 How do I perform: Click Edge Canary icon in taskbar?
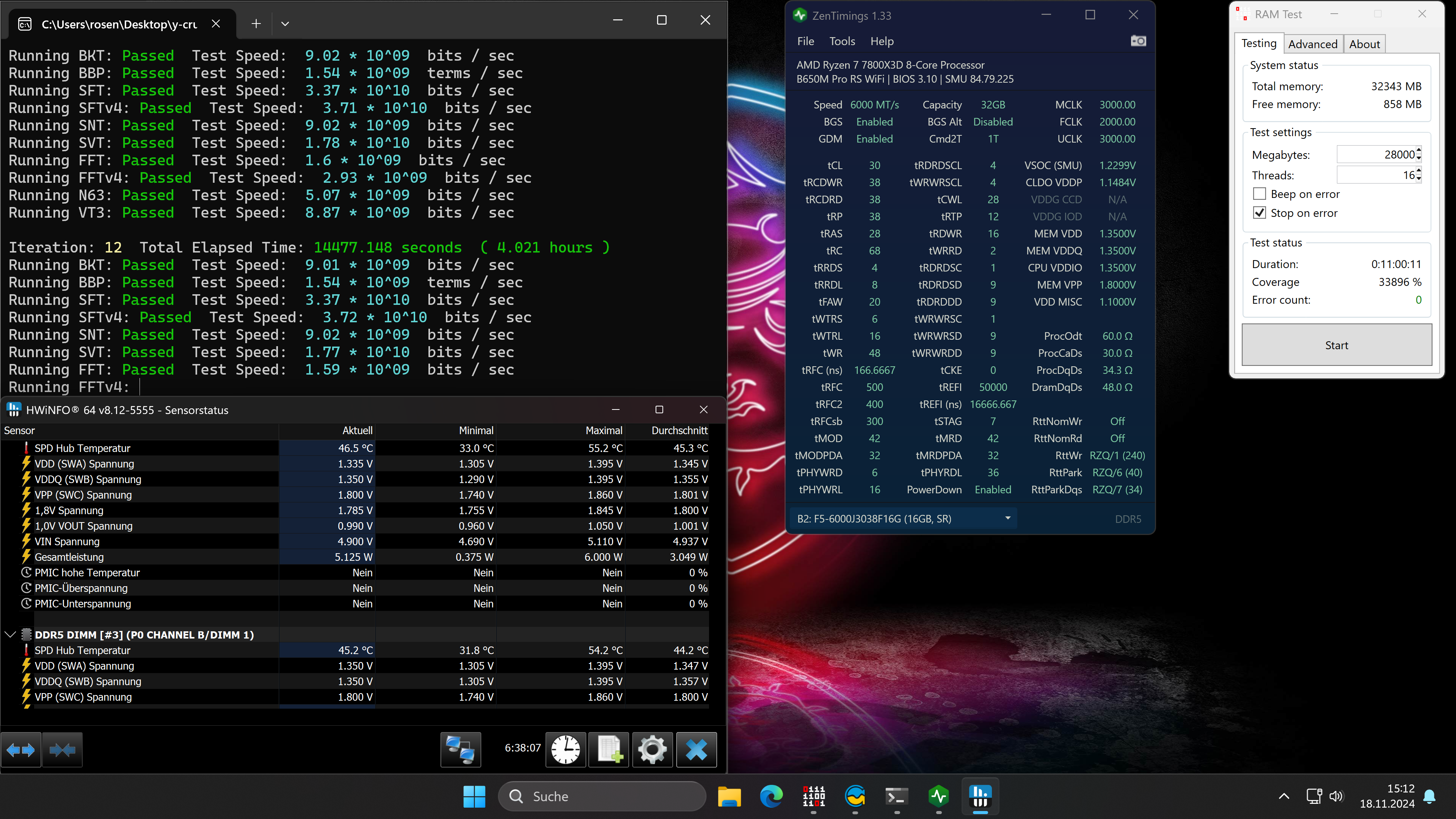(855, 796)
